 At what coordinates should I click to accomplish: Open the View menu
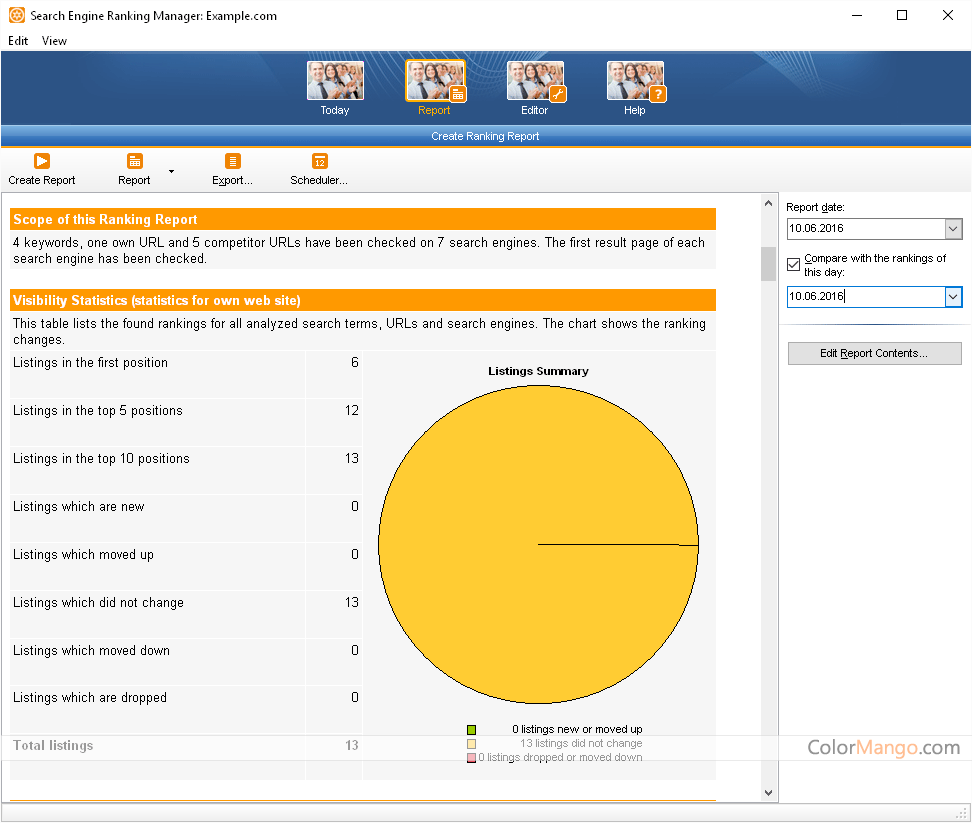[x=54, y=41]
